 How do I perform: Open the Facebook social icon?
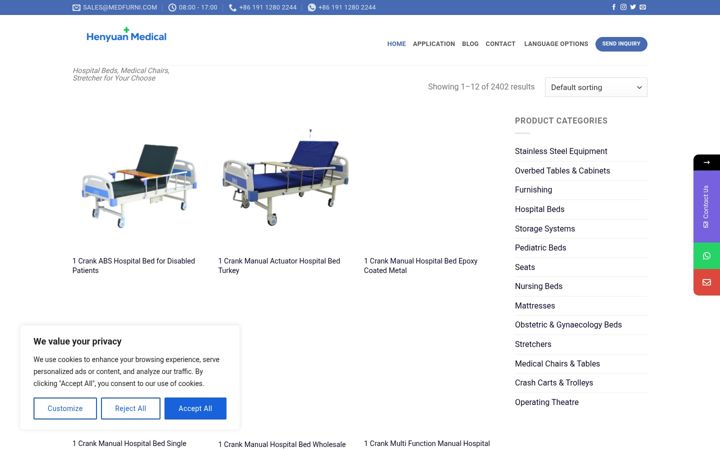[x=614, y=7]
